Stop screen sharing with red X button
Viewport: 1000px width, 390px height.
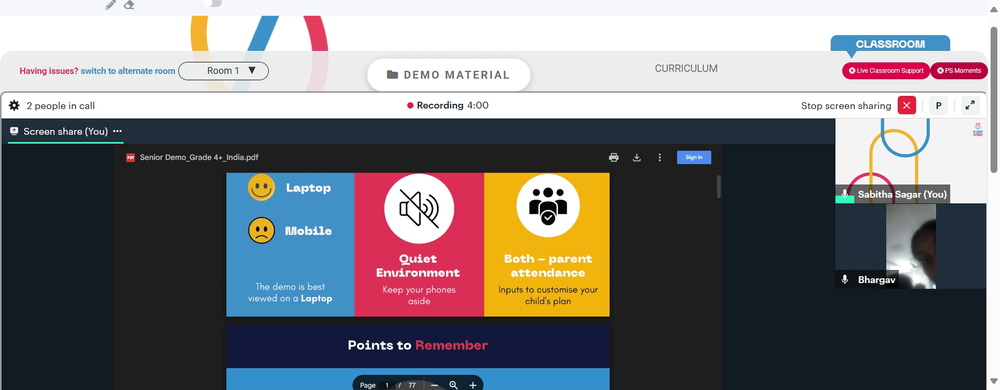pyautogui.click(x=907, y=106)
